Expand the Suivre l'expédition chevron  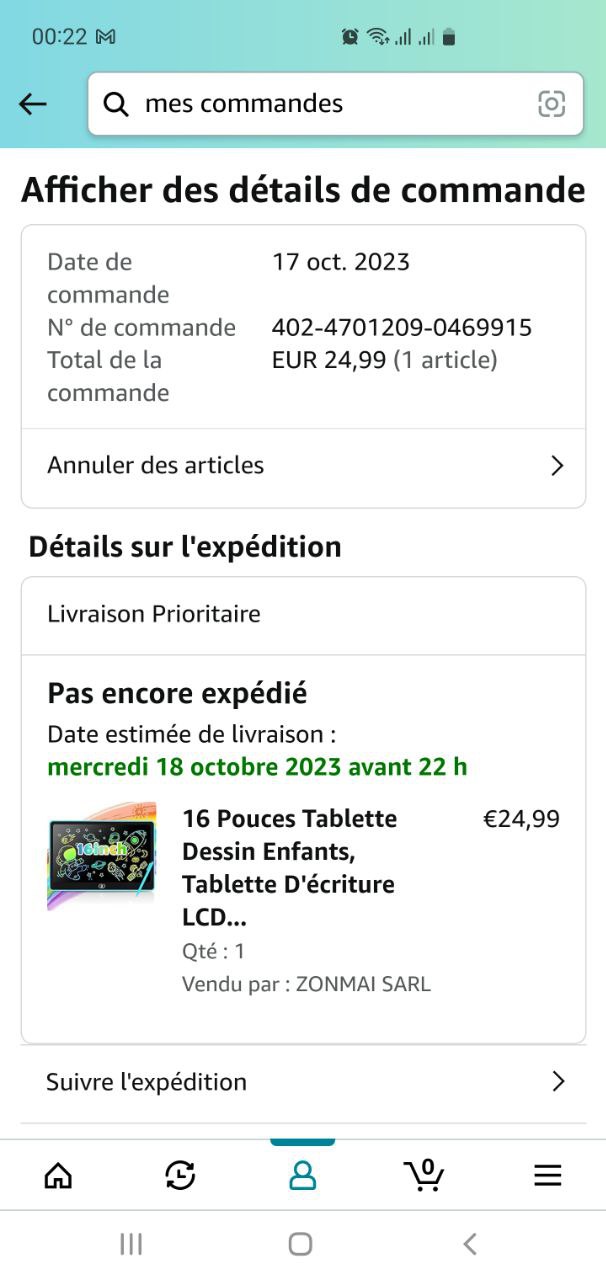point(558,1081)
